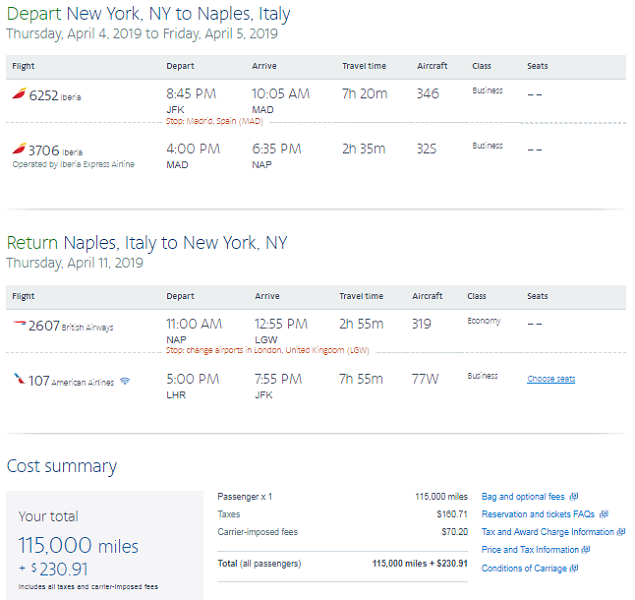The width and height of the screenshot is (635, 600).
Task: Click aircraft code 77W on the return flight
Action: coord(424,380)
